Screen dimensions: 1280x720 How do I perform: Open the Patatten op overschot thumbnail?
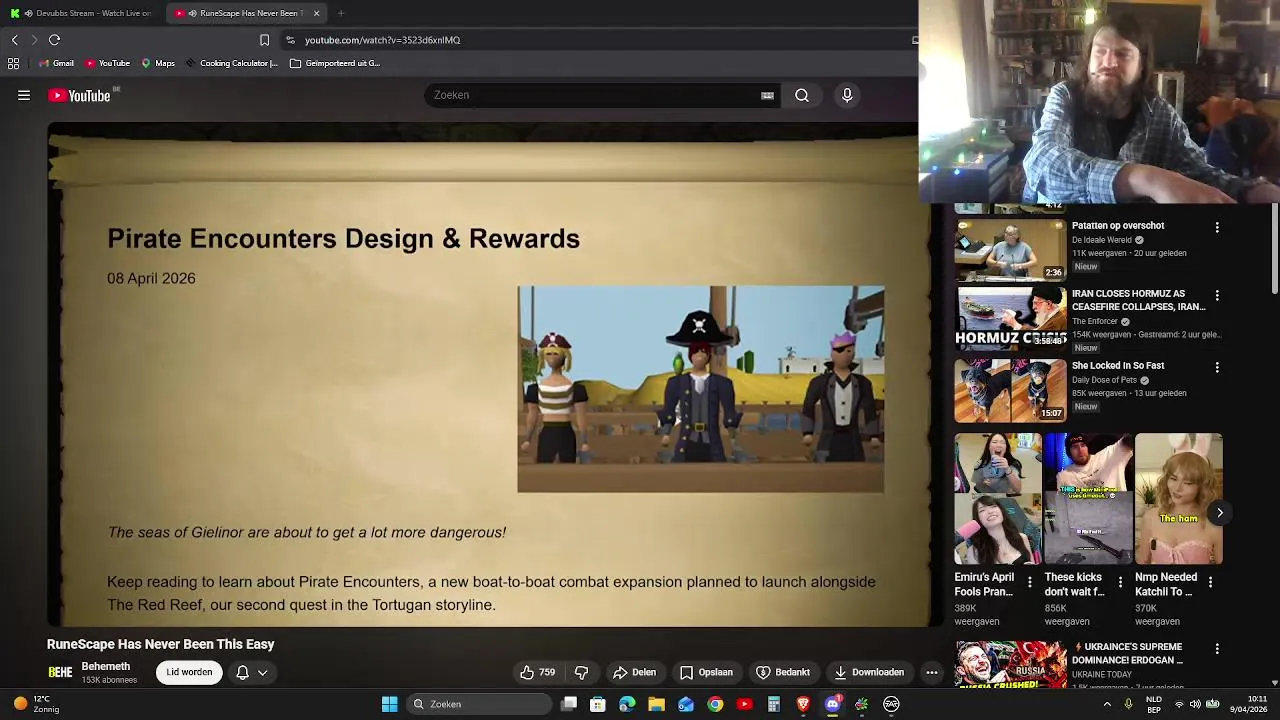coord(1010,250)
